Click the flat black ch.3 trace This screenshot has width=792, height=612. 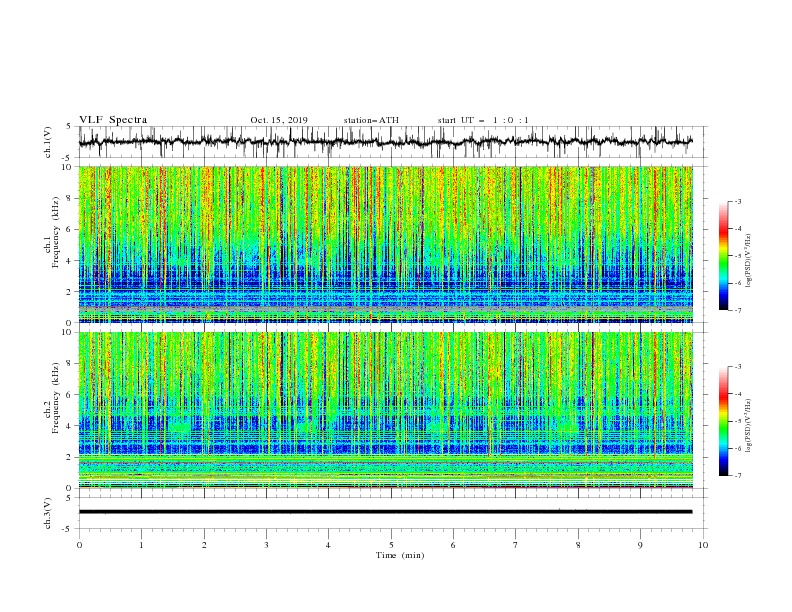pyautogui.click(x=385, y=512)
